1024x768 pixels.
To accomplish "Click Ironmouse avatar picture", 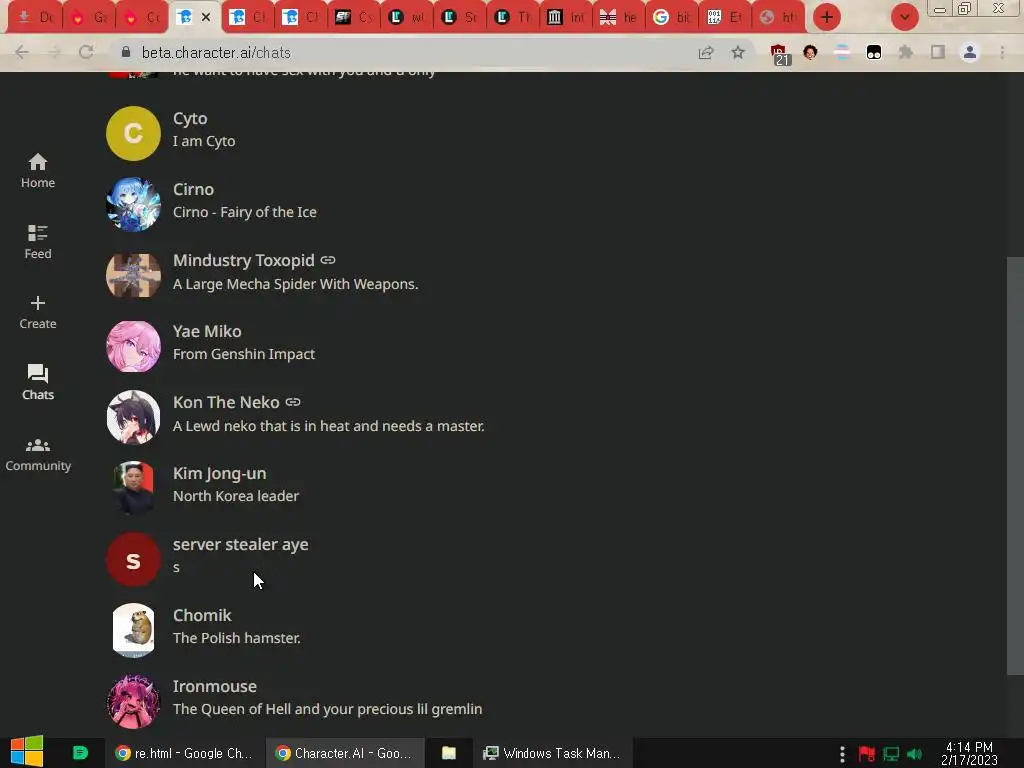I will [133, 701].
